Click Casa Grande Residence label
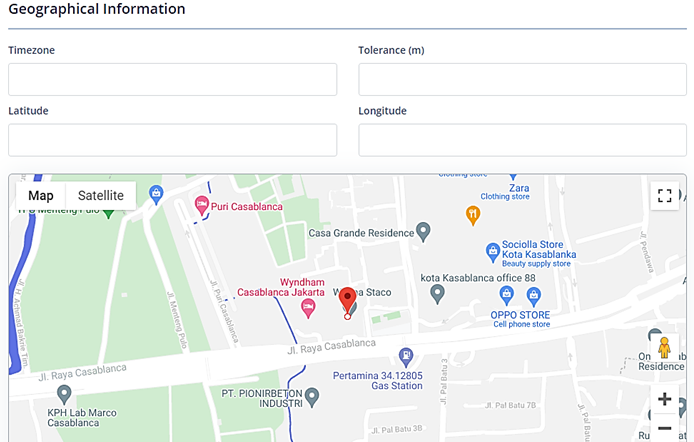The image size is (694, 442). [361, 233]
